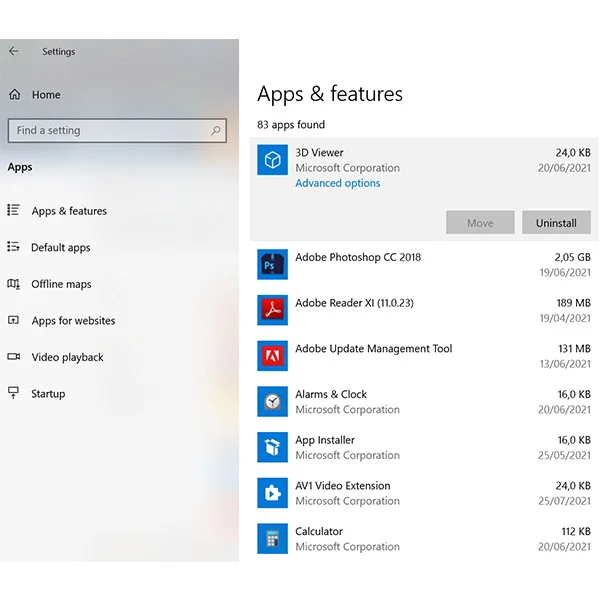Select Adobe Update Management Tool entry
The width and height of the screenshot is (600, 600).
point(424,356)
